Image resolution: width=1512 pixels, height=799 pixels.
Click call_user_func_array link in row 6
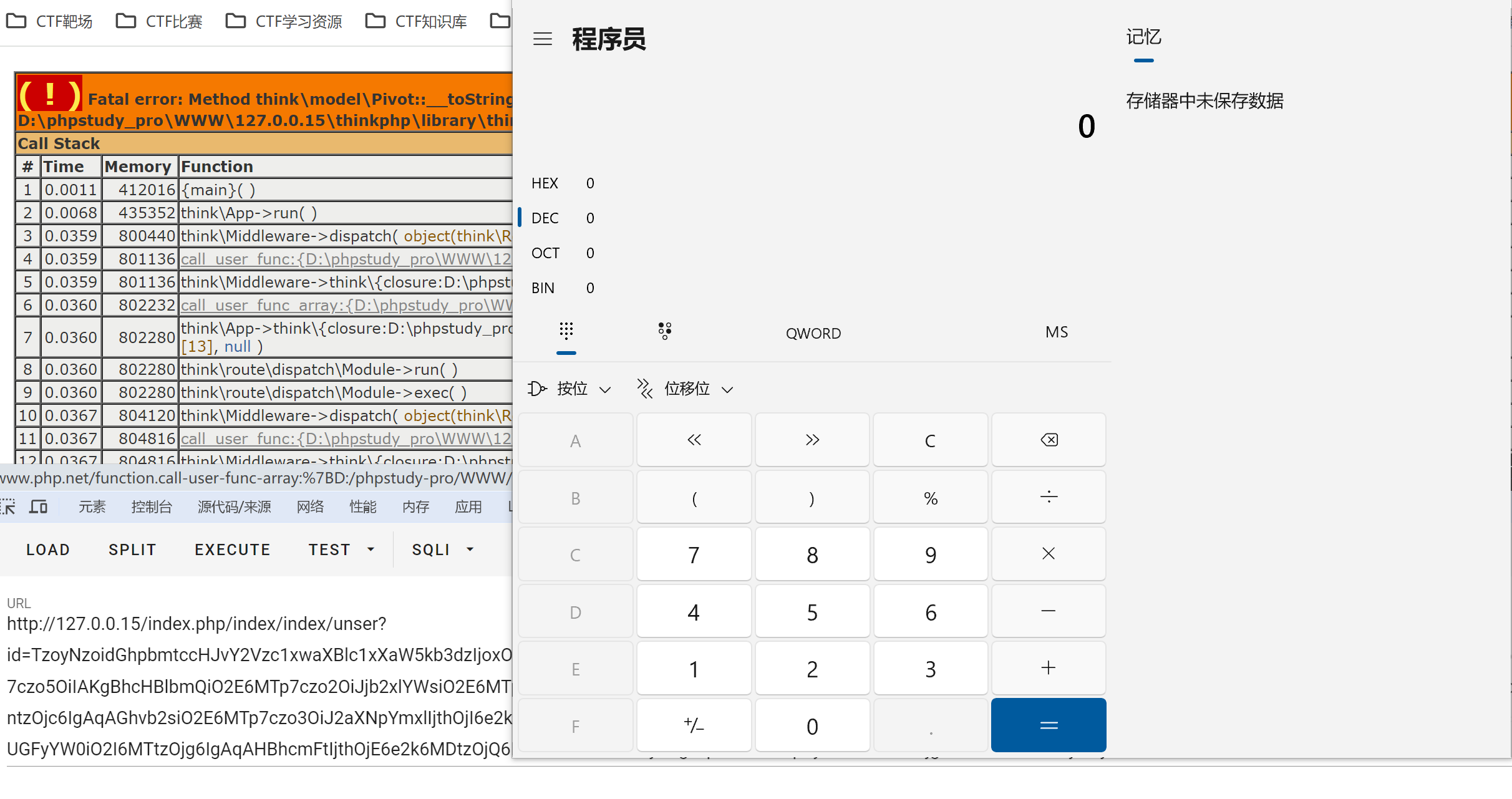coord(346,305)
